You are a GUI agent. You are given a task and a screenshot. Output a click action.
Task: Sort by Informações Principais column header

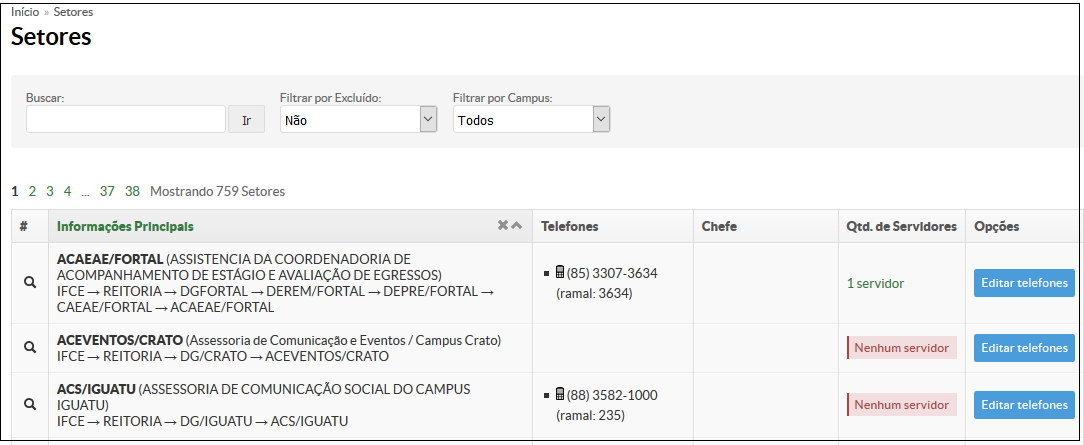tap(125, 227)
